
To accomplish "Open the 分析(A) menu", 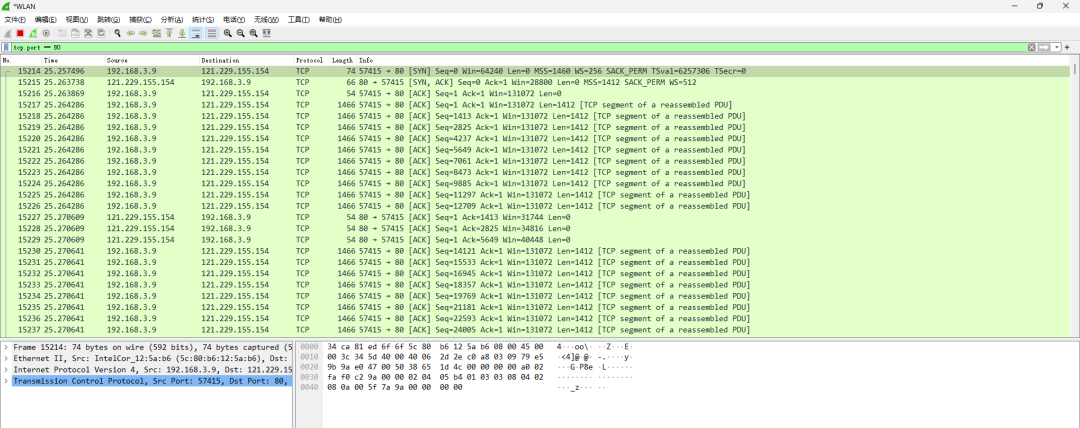I will tap(172, 19).
